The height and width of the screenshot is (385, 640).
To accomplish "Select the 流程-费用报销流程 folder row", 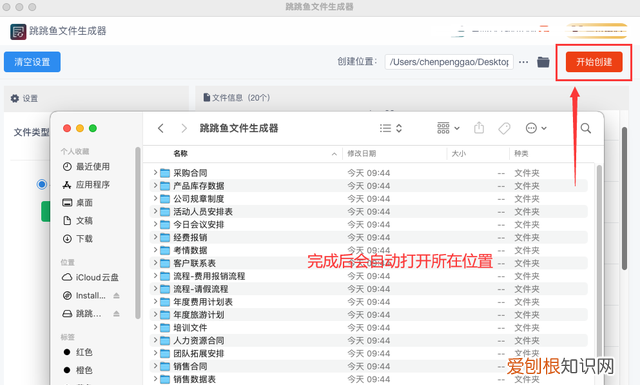I will [369, 276].
